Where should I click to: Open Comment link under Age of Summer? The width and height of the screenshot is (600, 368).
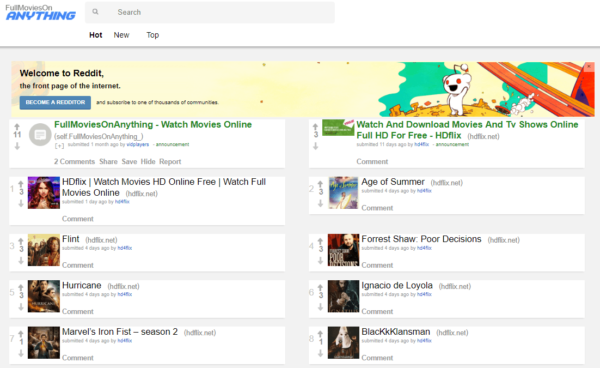click(x=377, y=208)
